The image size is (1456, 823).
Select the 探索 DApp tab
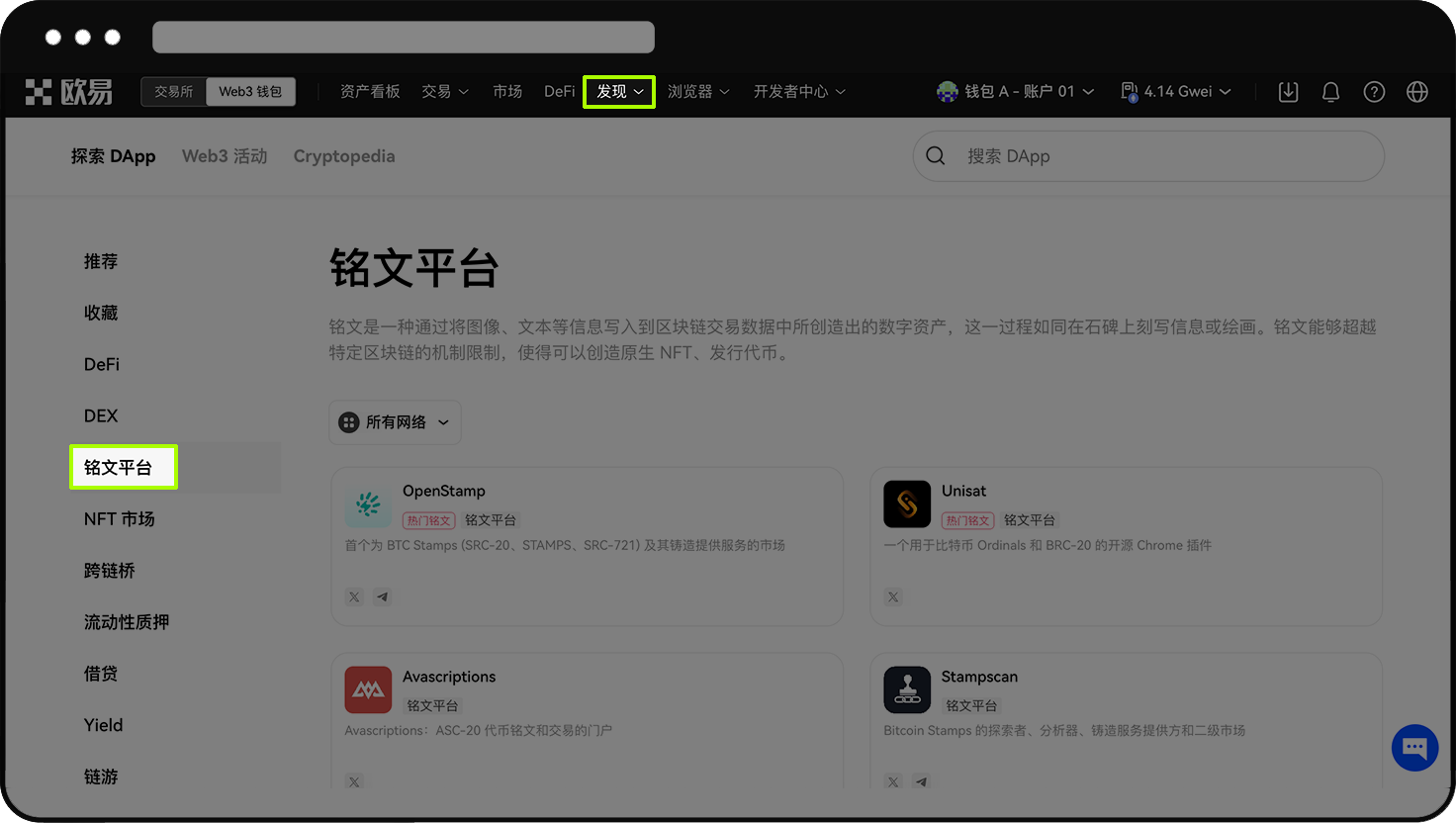(113, 156)
